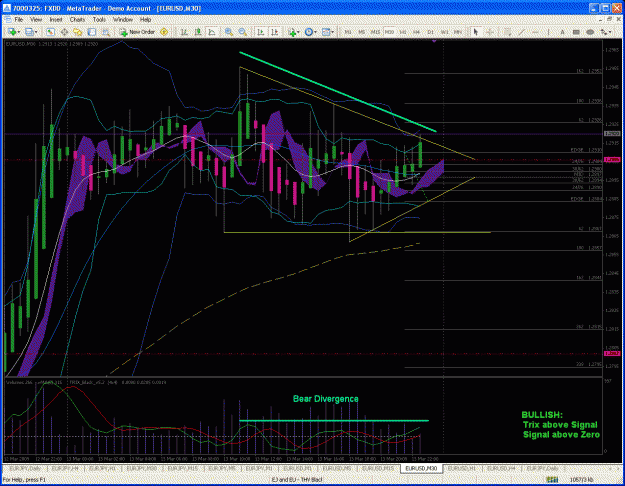
Task: Show the Market Watch window icon
Action: 50,32
